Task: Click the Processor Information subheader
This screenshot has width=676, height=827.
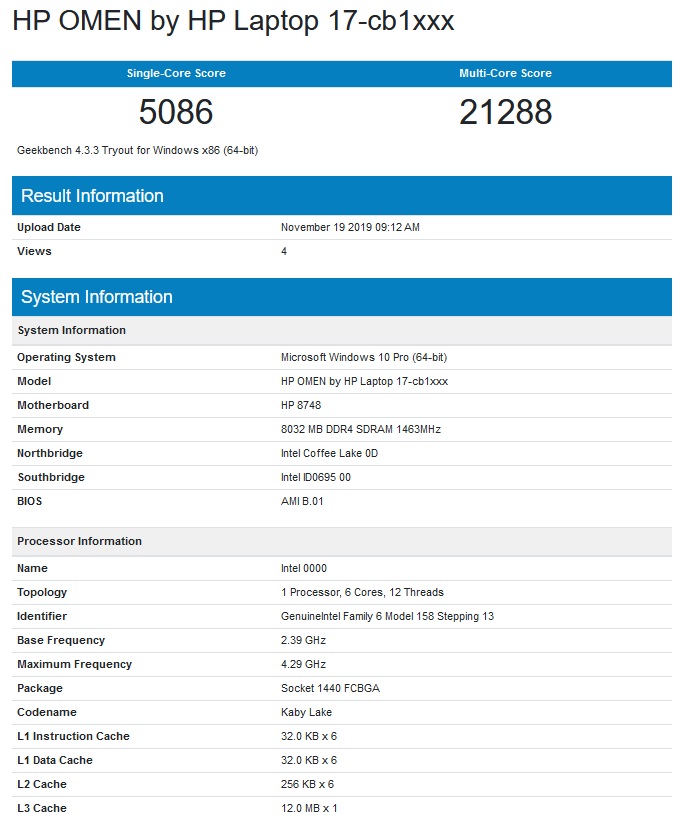Action: coord(342,541)
